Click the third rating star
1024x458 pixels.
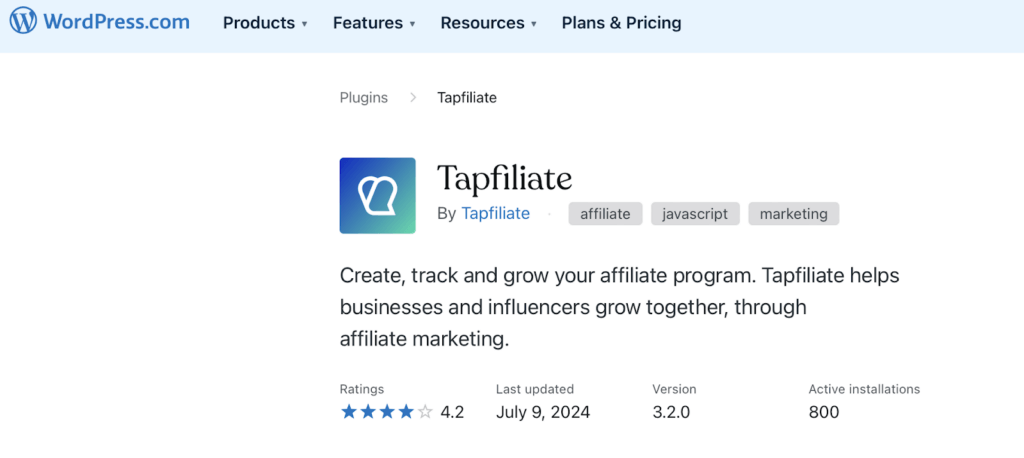(x=387, y=412)
